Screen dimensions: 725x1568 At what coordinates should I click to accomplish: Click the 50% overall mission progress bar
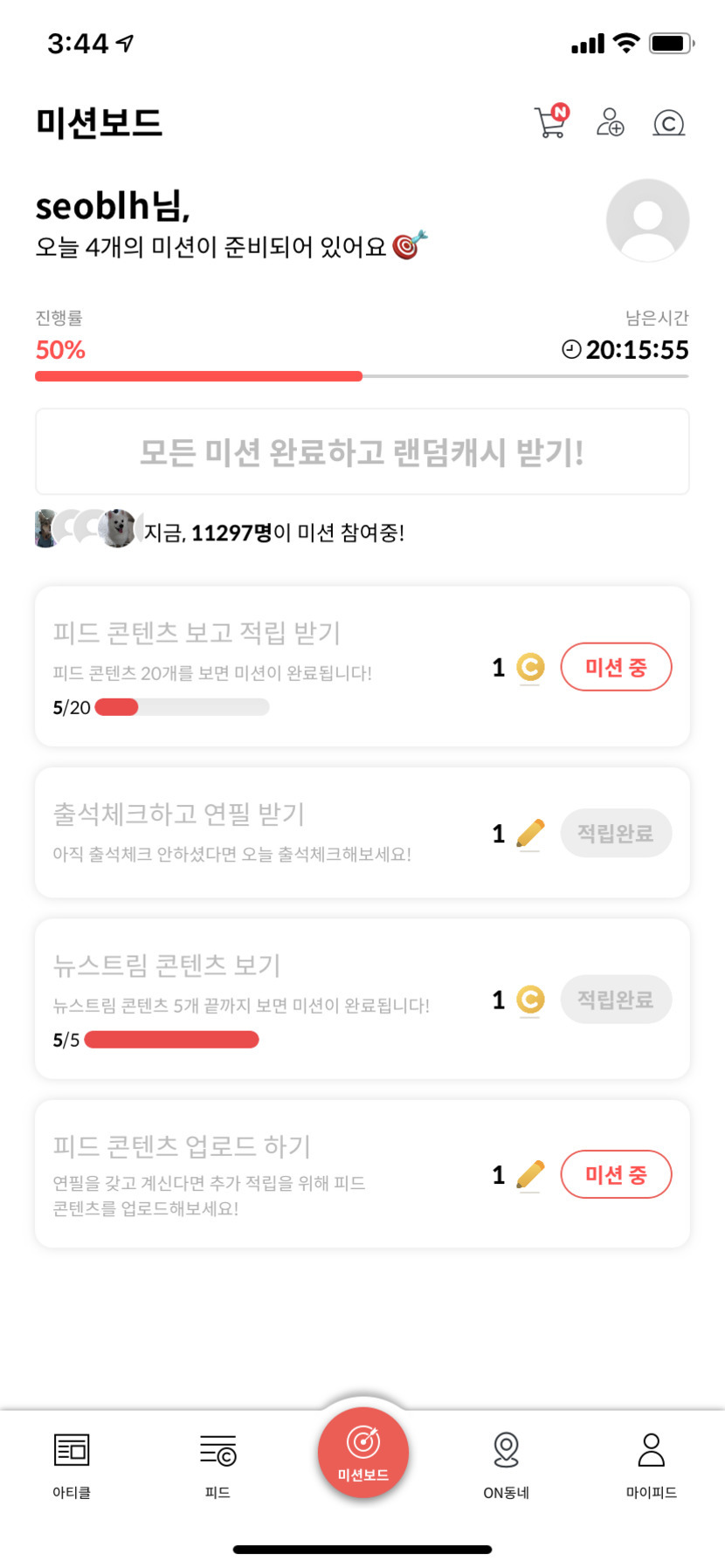(x=362, y=376)
